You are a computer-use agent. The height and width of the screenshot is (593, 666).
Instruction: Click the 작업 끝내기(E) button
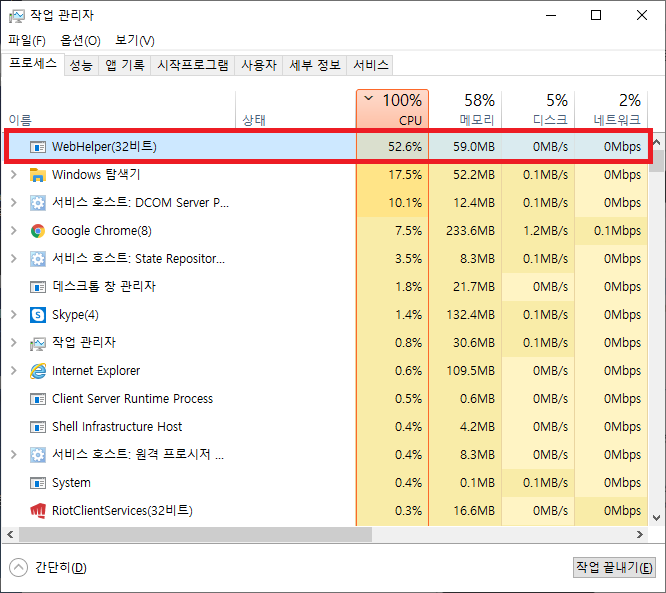614,568
